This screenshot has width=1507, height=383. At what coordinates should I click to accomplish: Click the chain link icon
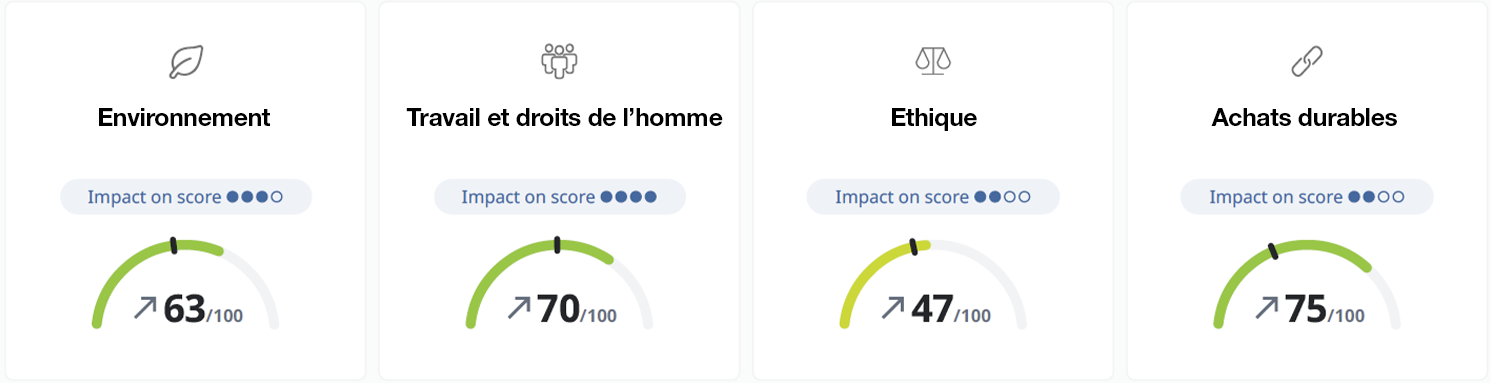click(1306, 62)
